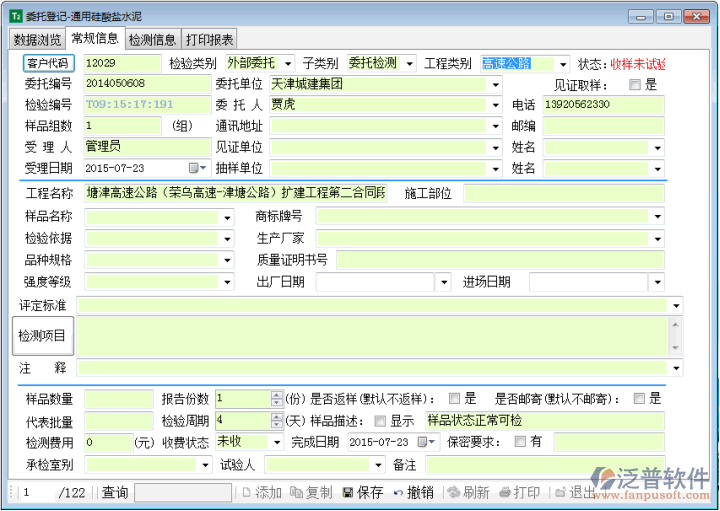The height and width of the screenshot is (511, 720).
Task: Enable the 是否返样 checkbox
Action: [x=455, y=398]
